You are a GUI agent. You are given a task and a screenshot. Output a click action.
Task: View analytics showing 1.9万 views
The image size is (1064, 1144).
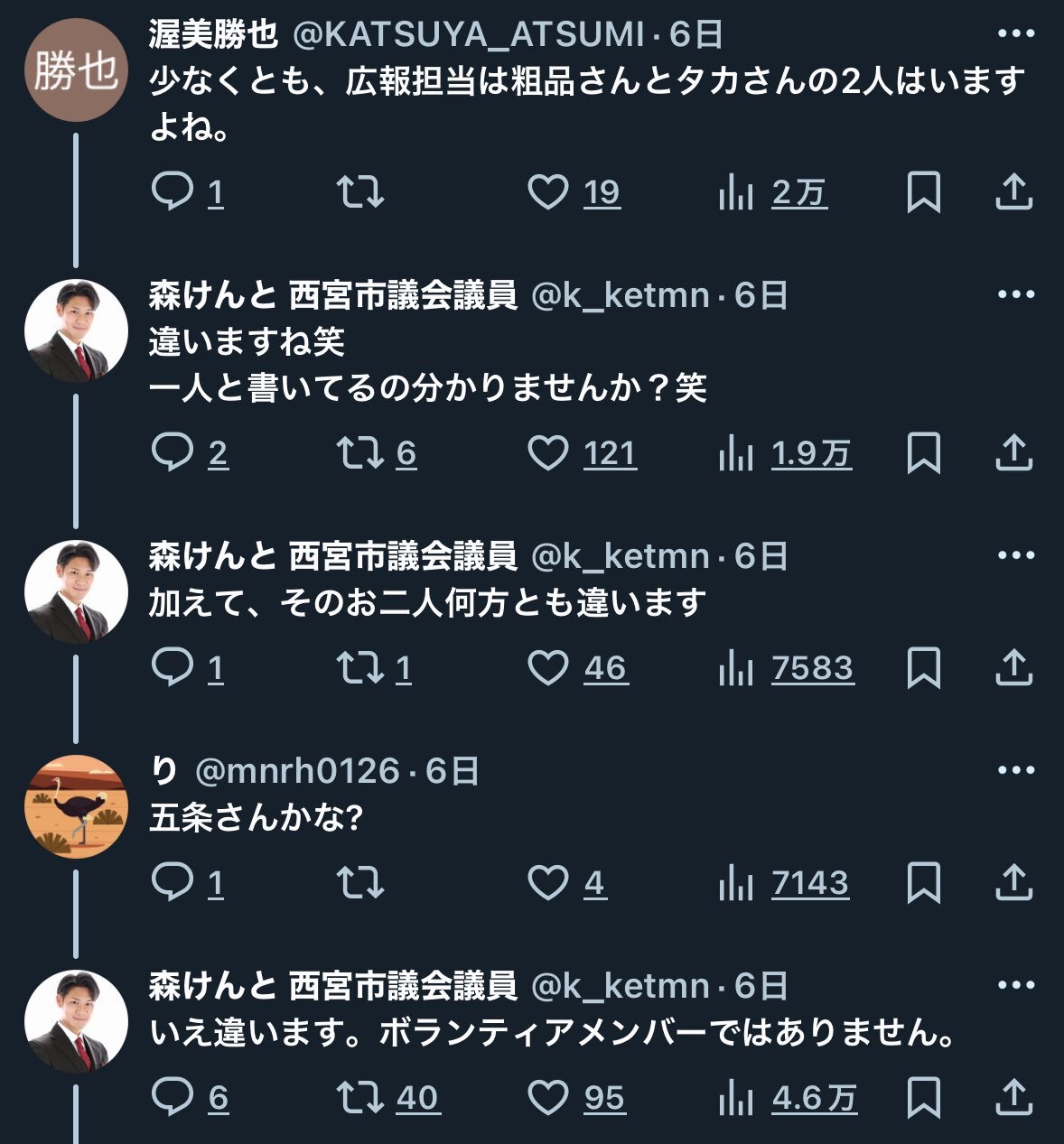tap(784, 452)
